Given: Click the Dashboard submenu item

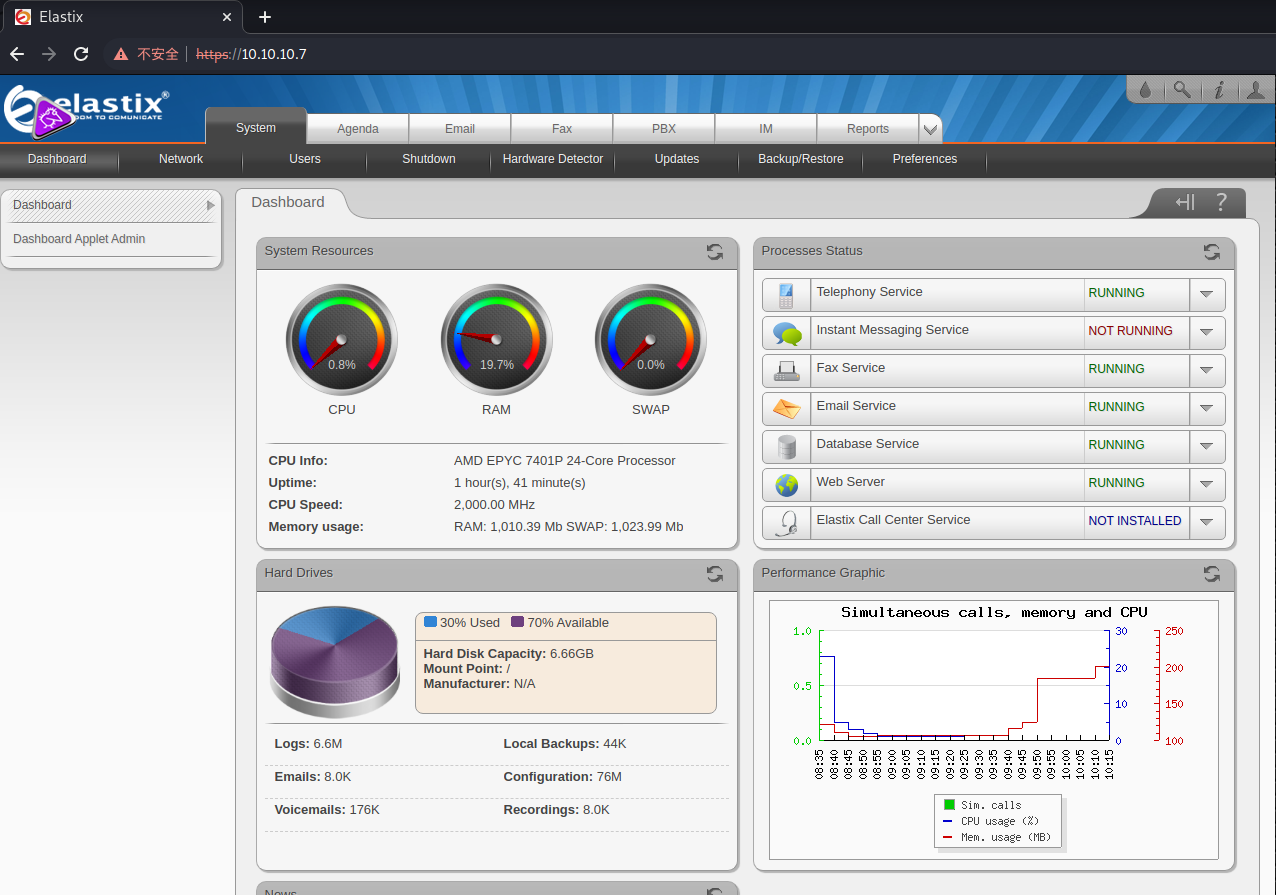Looking at the screenshot, I should click(57, 159).
